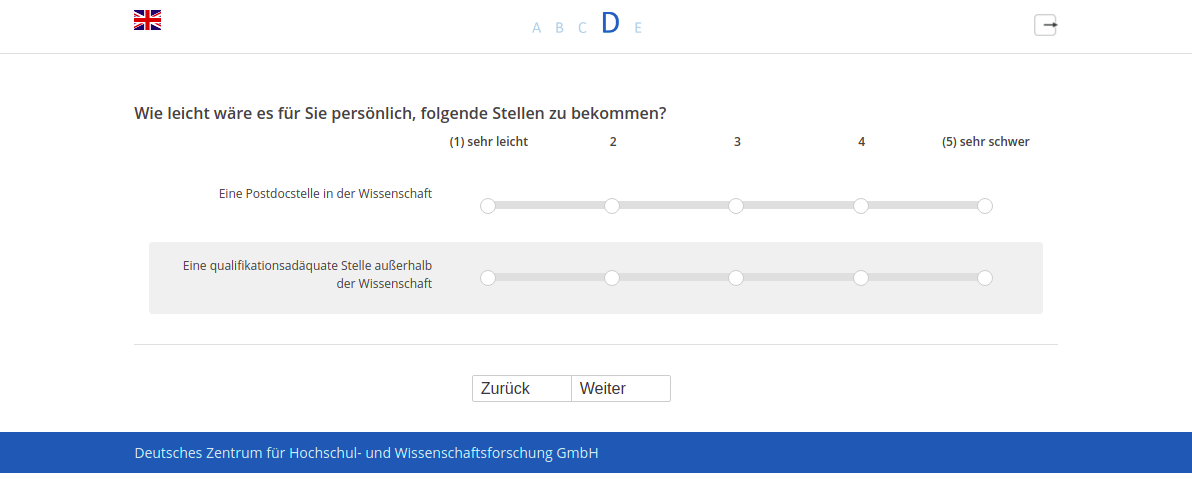The image size is (1192, 482).
Task: Rate Stelle außerhalb der Wissenschaft as 3
Action: tap(736, 277)
